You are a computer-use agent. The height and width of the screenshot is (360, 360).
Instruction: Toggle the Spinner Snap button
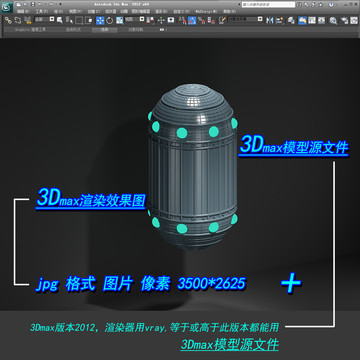(211, 20)
